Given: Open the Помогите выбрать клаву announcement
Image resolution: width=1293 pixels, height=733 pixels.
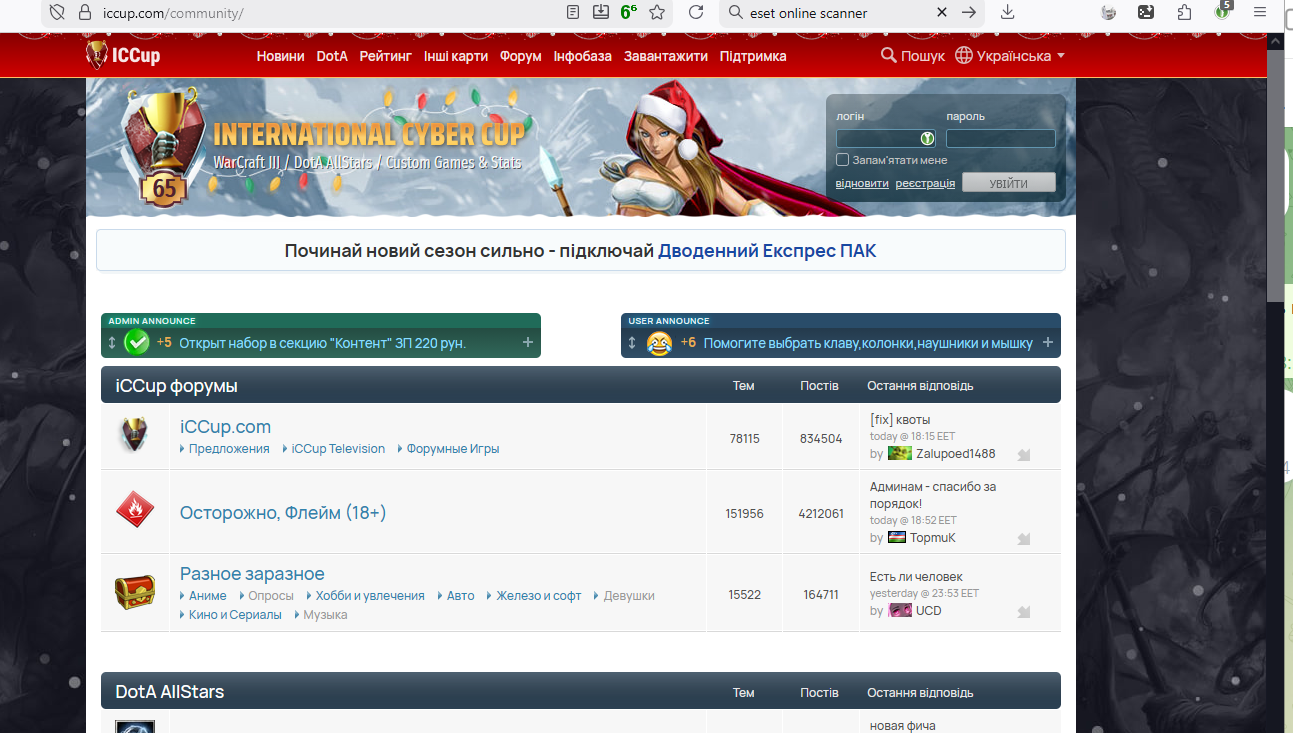Looking at the screenshot, I should pos(868,343).
